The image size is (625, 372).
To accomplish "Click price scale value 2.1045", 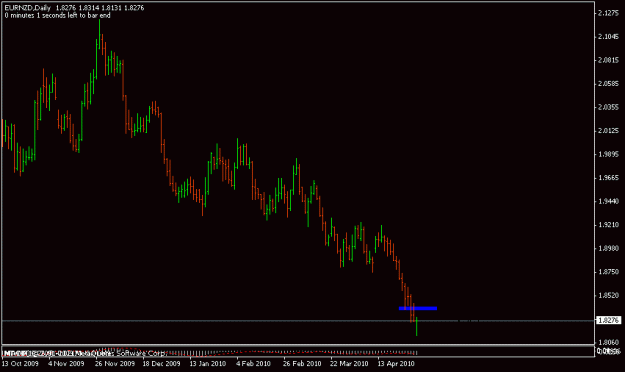I will [x=608, y=37].
